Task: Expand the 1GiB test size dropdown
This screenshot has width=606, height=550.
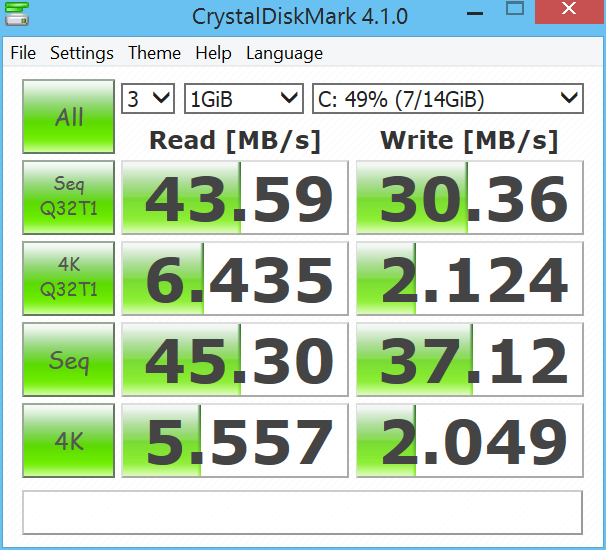Action: [244, 99]
